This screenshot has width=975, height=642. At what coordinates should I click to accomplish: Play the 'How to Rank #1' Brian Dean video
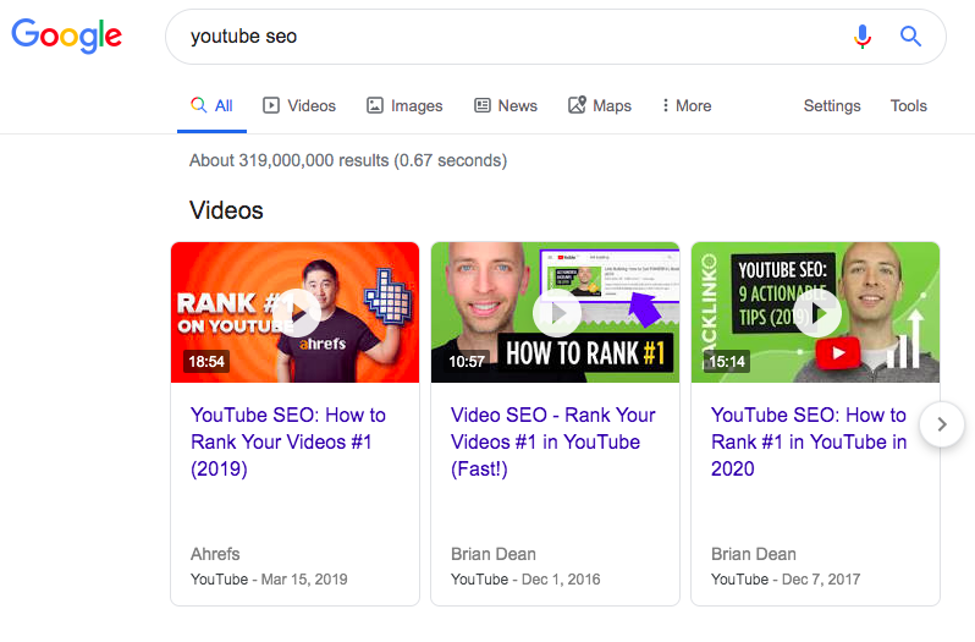point(555,312)
